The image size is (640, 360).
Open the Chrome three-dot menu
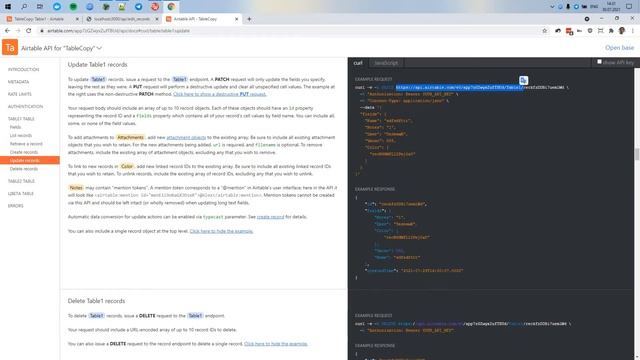tap(633, 31)
